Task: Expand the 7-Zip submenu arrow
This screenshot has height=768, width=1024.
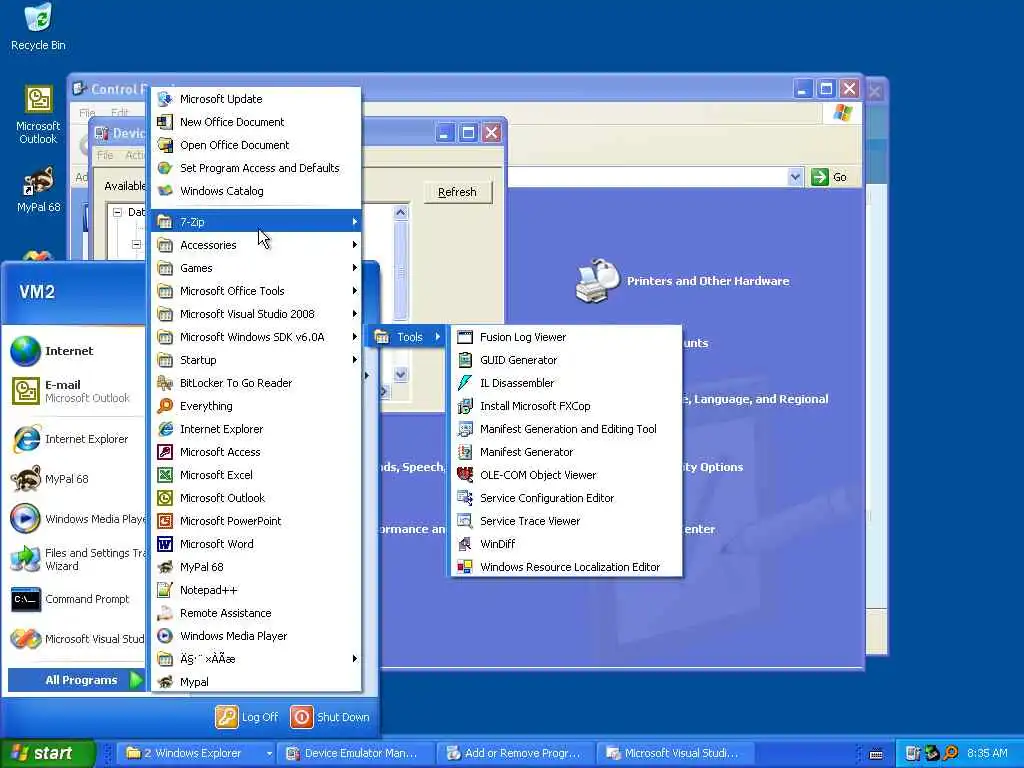Action: tap(355, 221)
